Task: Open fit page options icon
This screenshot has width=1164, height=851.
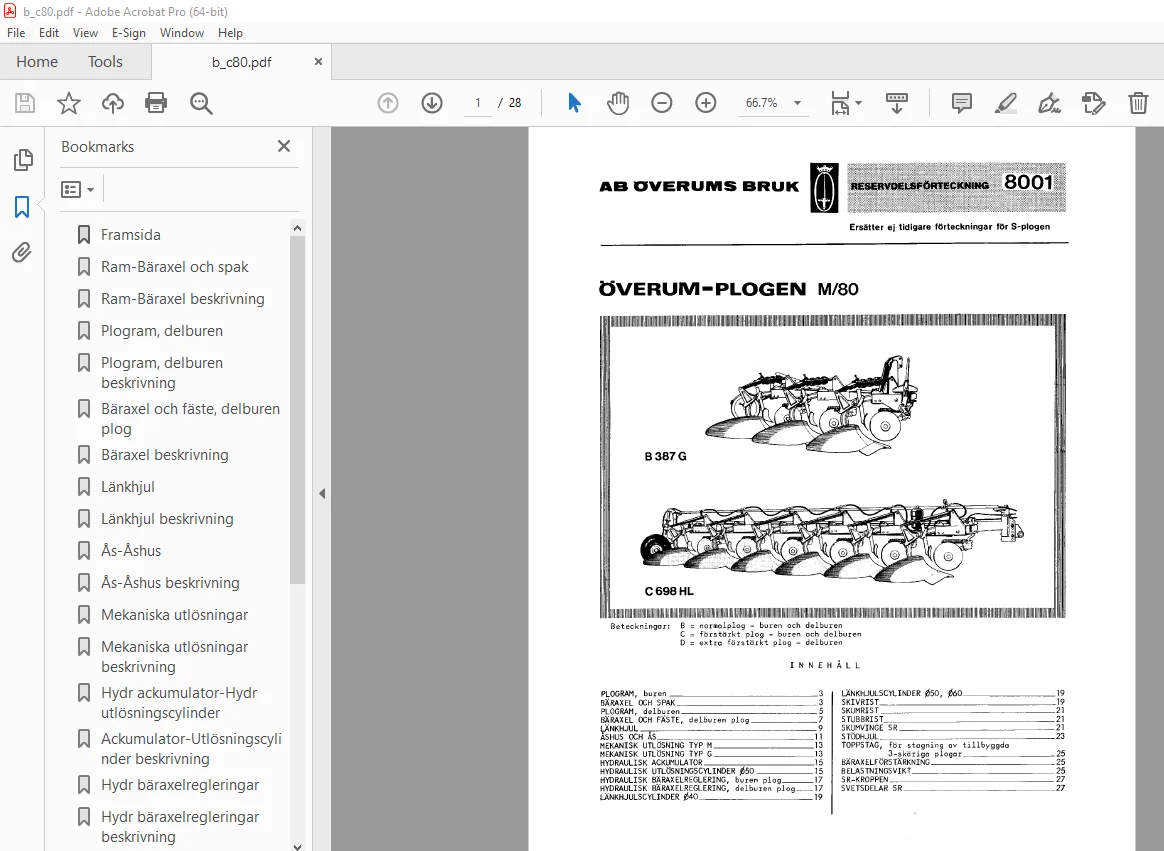Action: pos(840,102)
